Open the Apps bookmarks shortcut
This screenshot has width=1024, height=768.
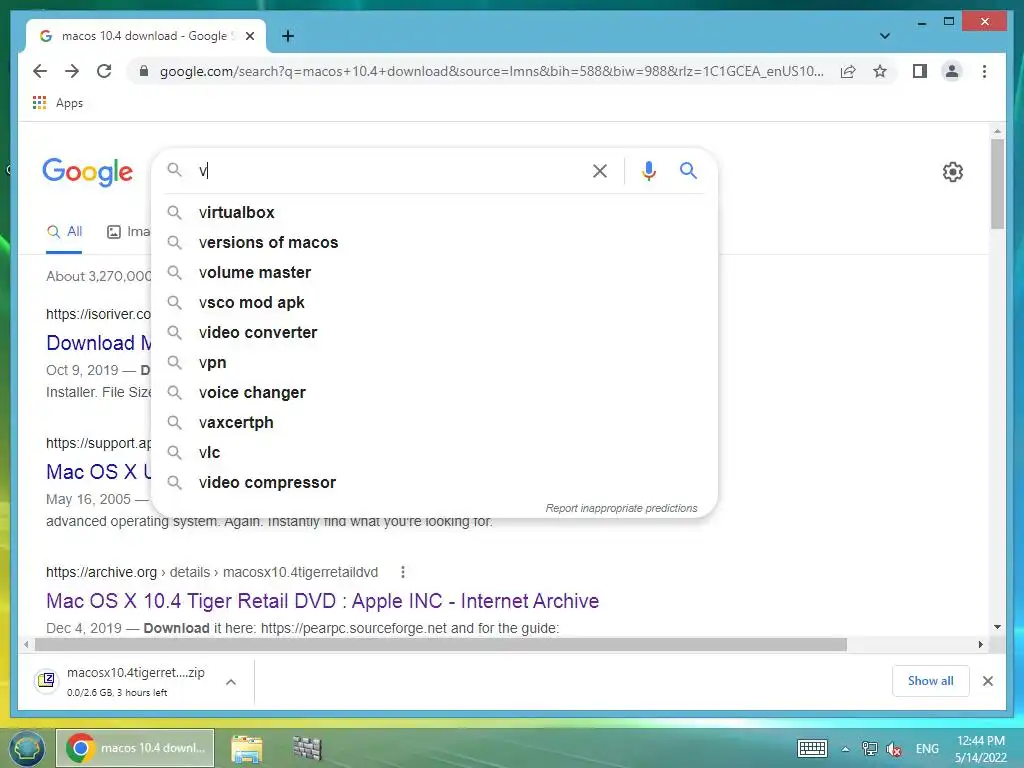[57, 103]
